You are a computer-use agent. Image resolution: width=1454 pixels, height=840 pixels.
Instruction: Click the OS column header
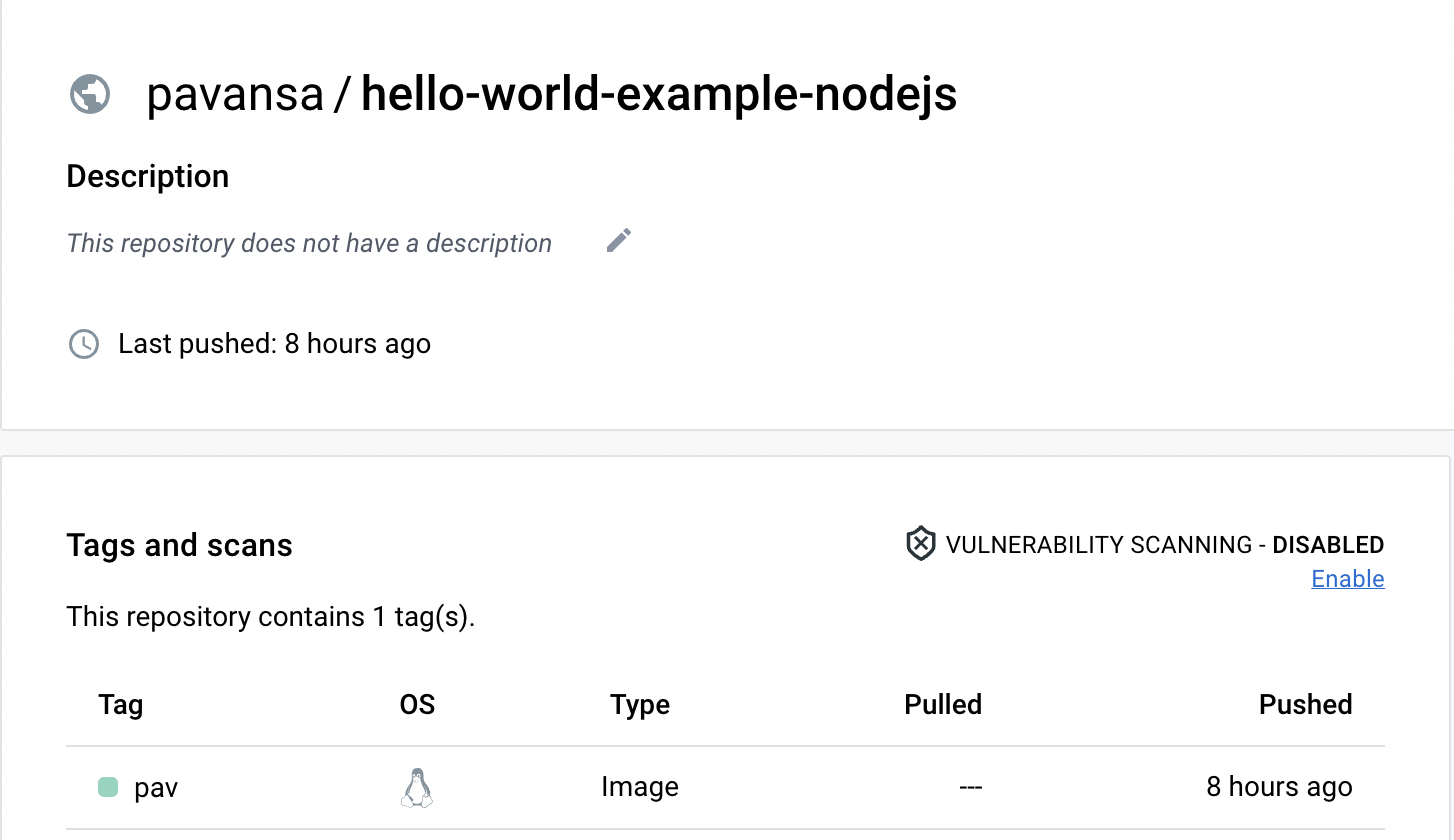click(x=417, y=704)
